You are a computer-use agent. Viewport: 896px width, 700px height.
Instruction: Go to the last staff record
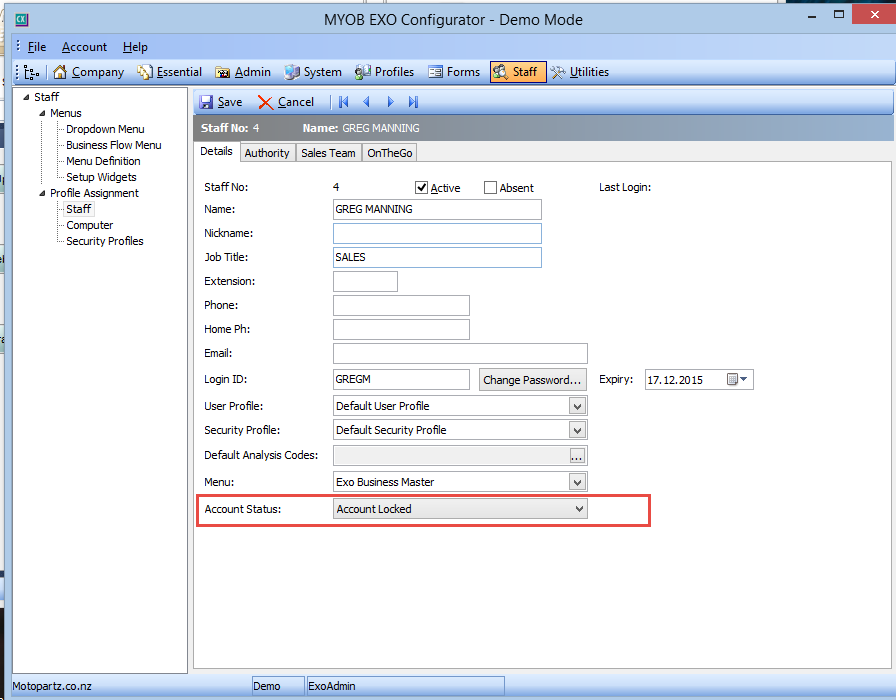tap(413, 102)
